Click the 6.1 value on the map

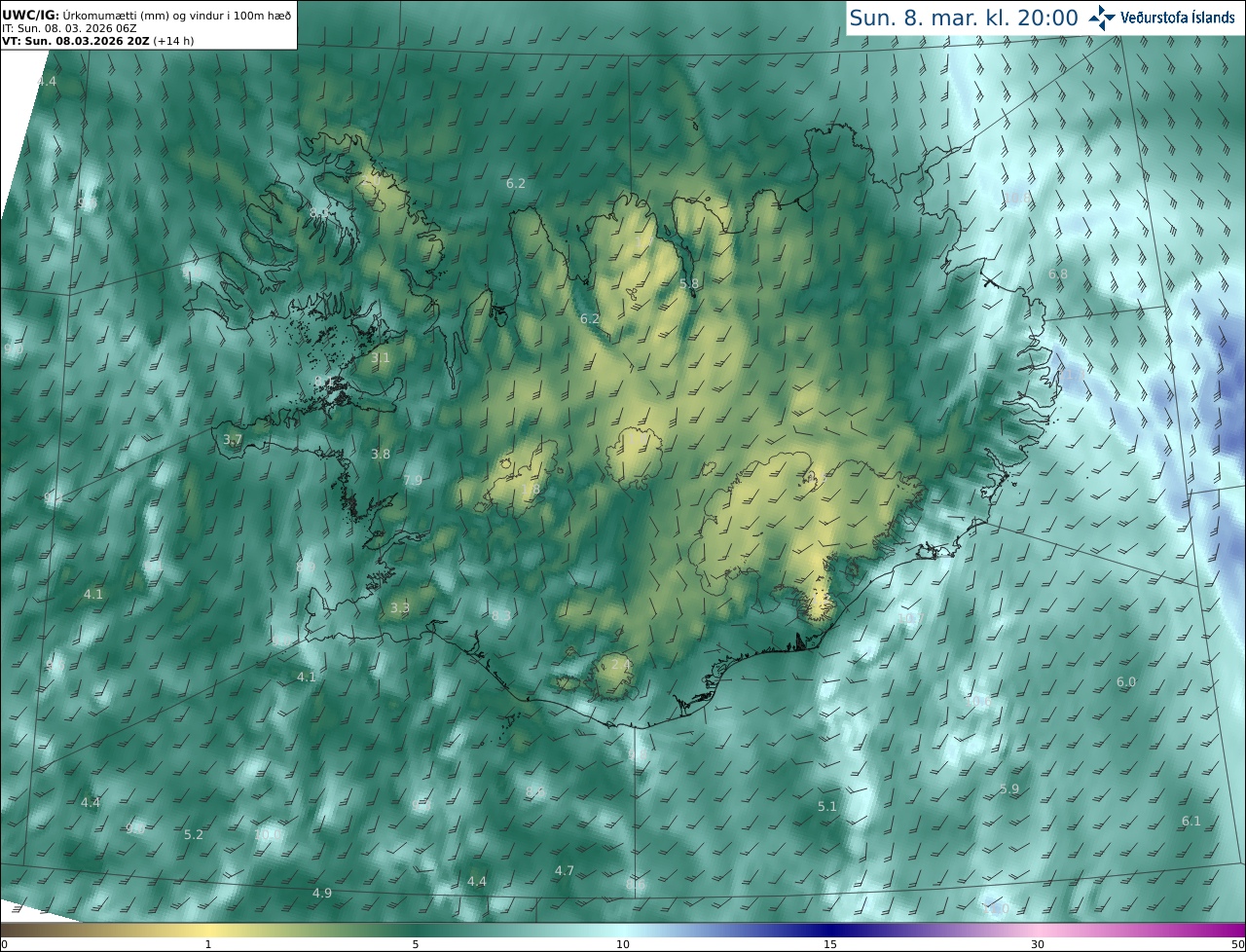click(1191, 822)
